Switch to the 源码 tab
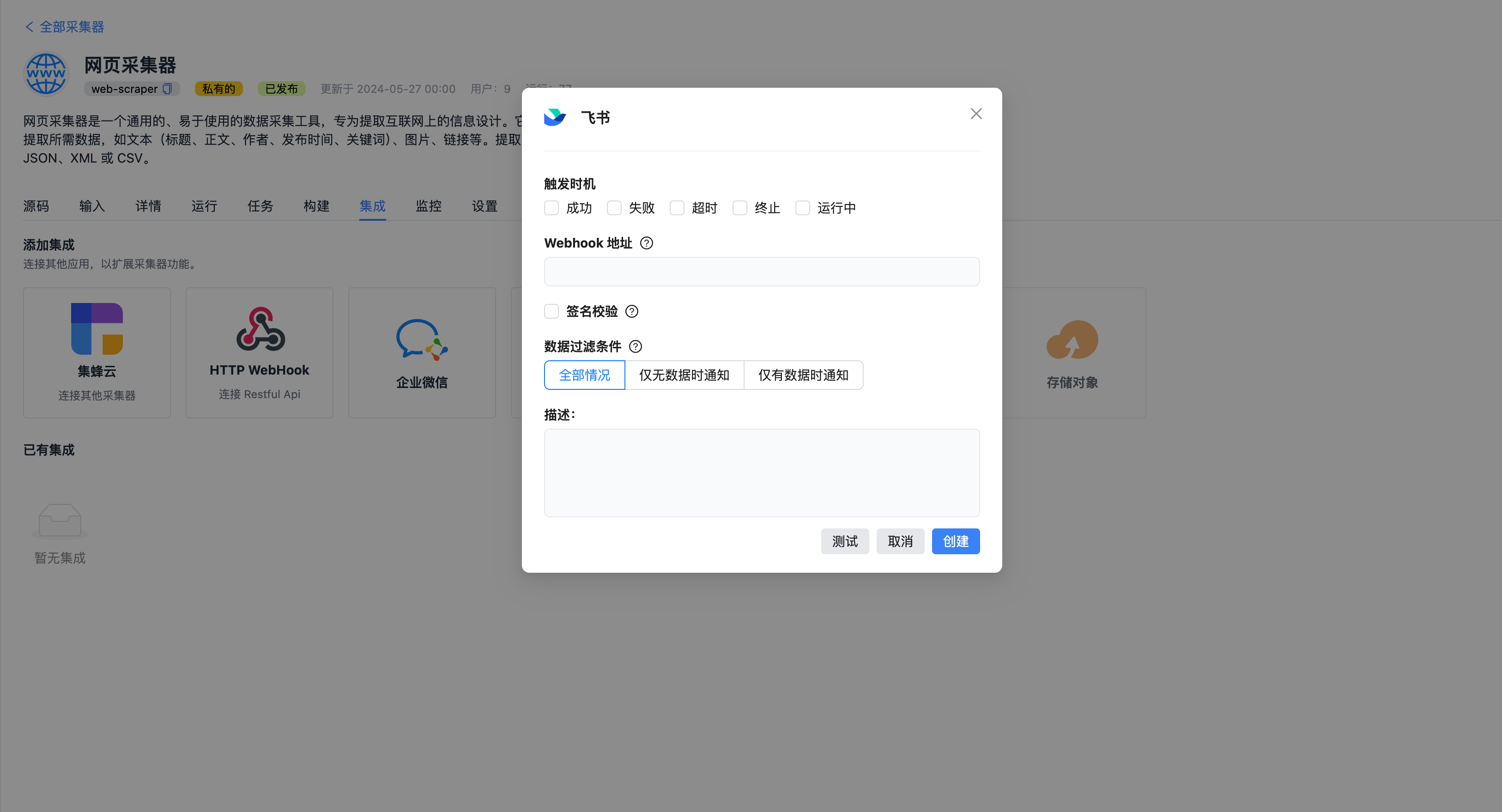Viewport: 1502px width, 812px height. click(x=36, y=206)
